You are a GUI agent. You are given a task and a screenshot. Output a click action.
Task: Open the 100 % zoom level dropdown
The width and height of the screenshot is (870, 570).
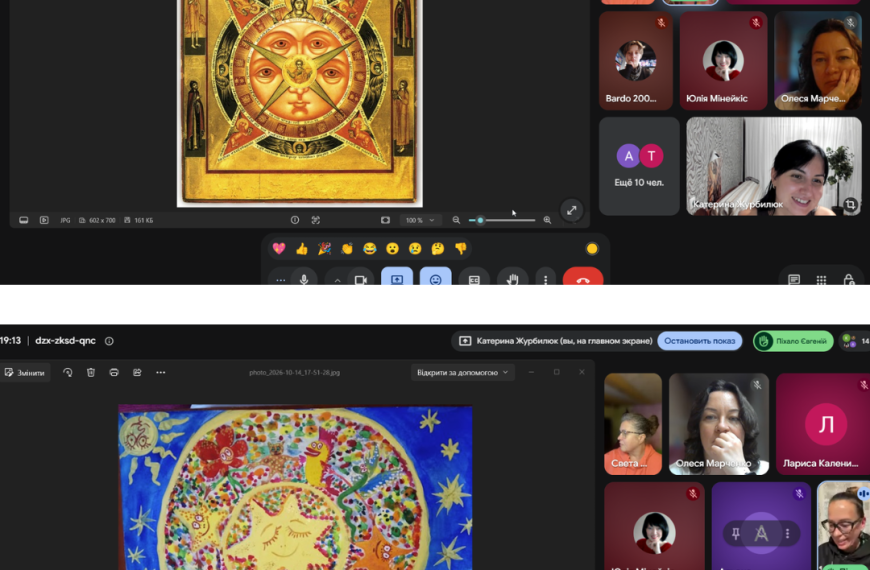420,220
